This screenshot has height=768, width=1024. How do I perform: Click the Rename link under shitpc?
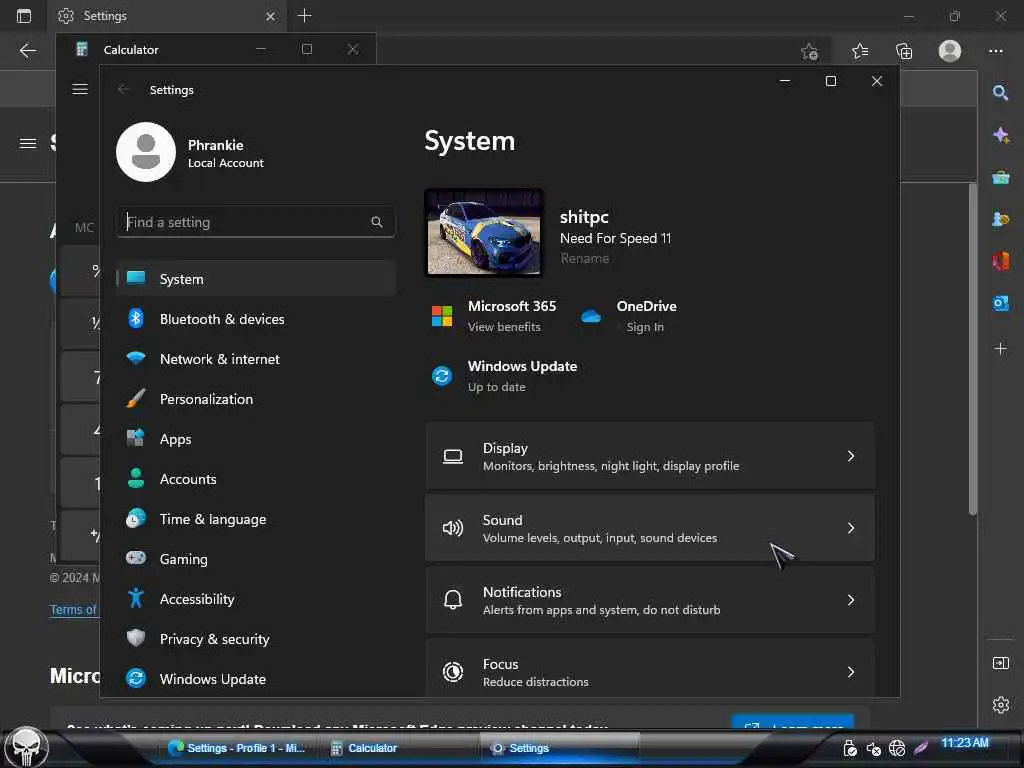[x=584, y=259]
